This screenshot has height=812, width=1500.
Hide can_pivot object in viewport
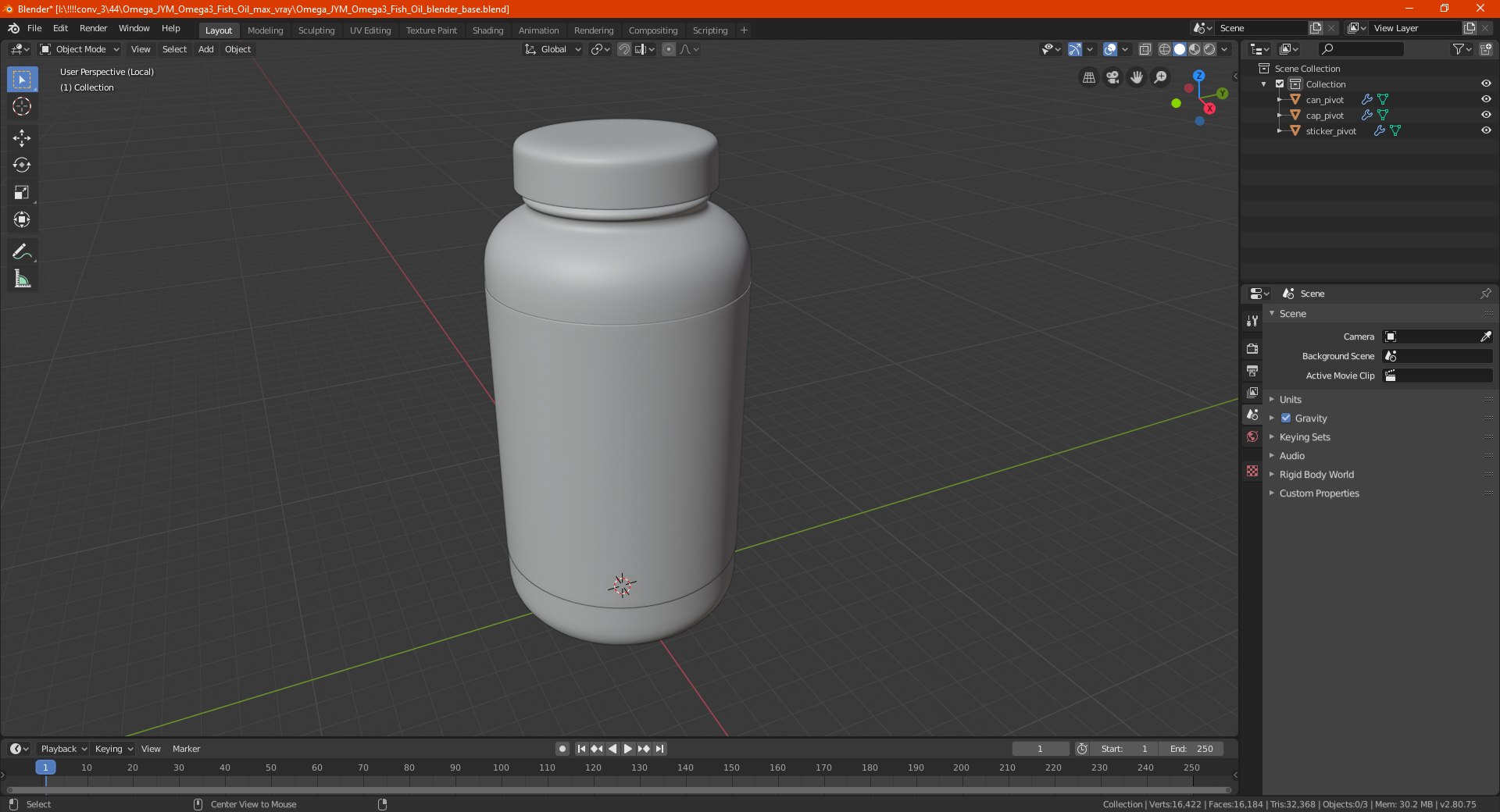tap(1486, 99)
